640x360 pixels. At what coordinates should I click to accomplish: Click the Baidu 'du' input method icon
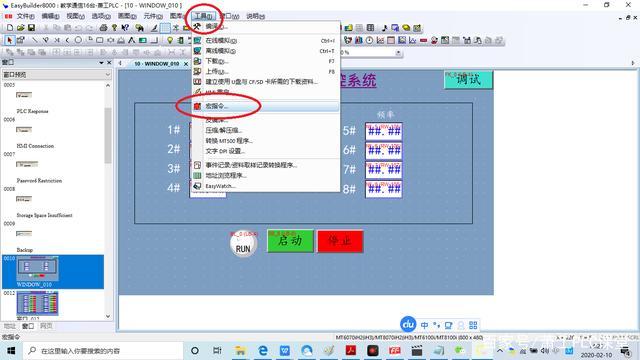(408, 324)
